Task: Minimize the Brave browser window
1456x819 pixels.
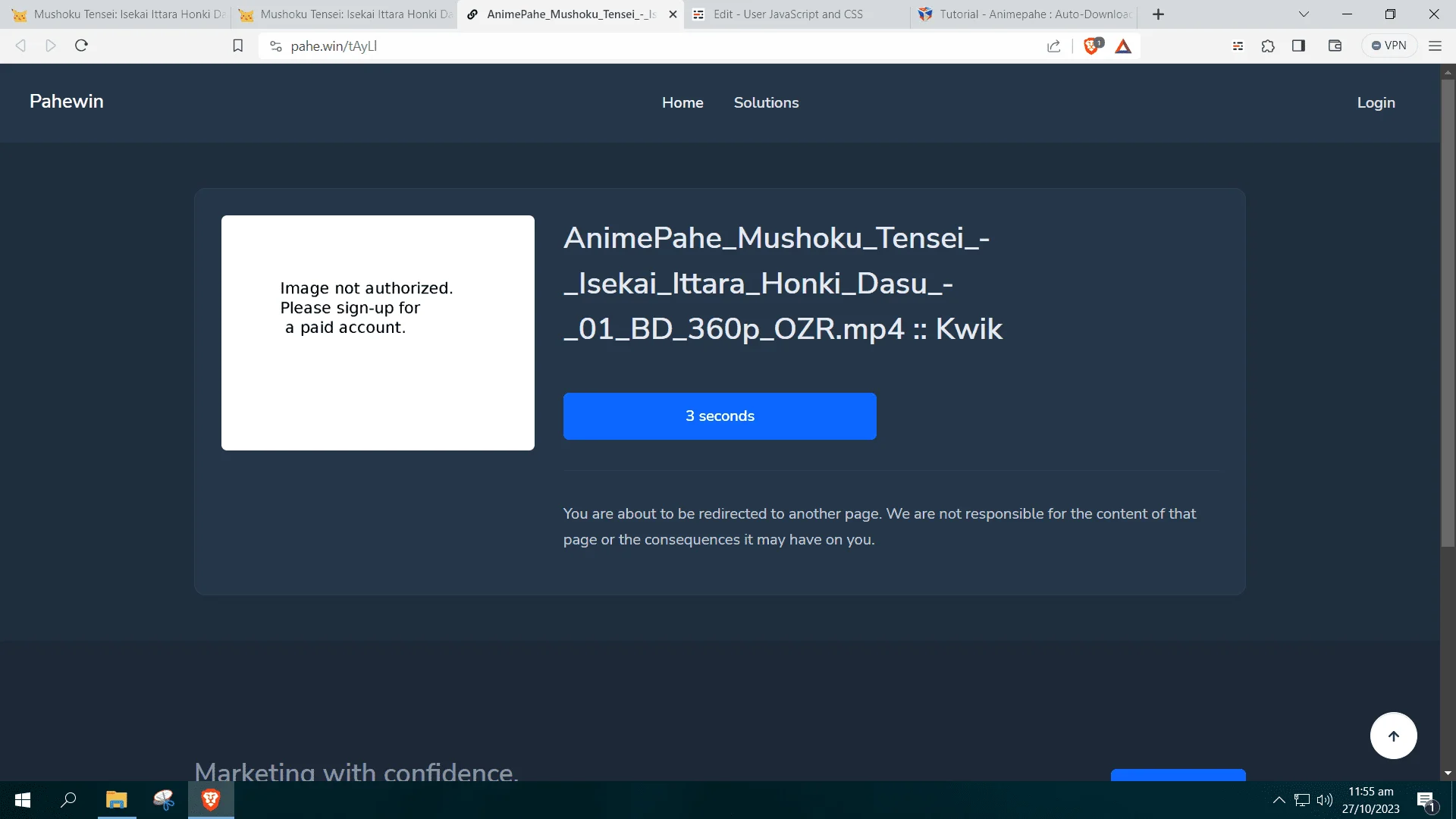Action: click(1347, 14)
